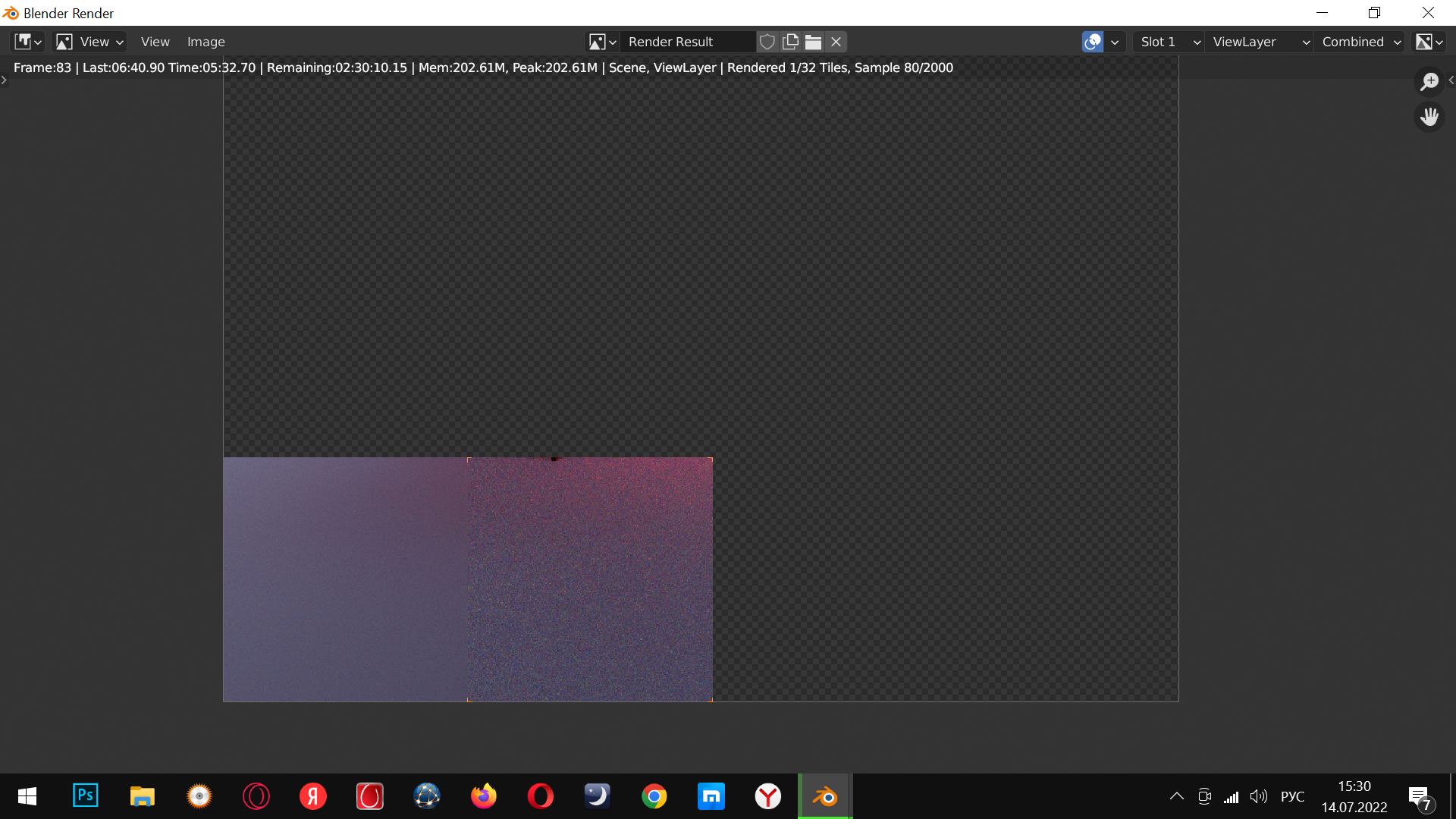Click the open image folder icon
Image resolution: width=1456 pixels, height=819 pixels.
813,42
